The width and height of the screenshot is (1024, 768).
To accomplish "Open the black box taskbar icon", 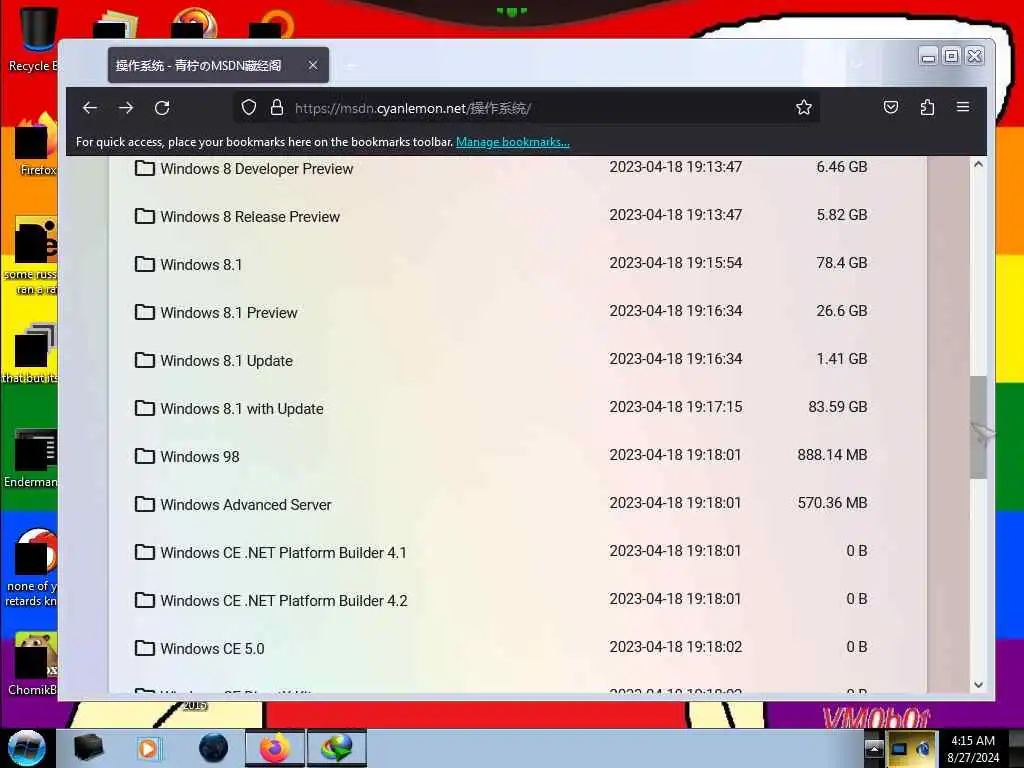I will coord(88,748).
